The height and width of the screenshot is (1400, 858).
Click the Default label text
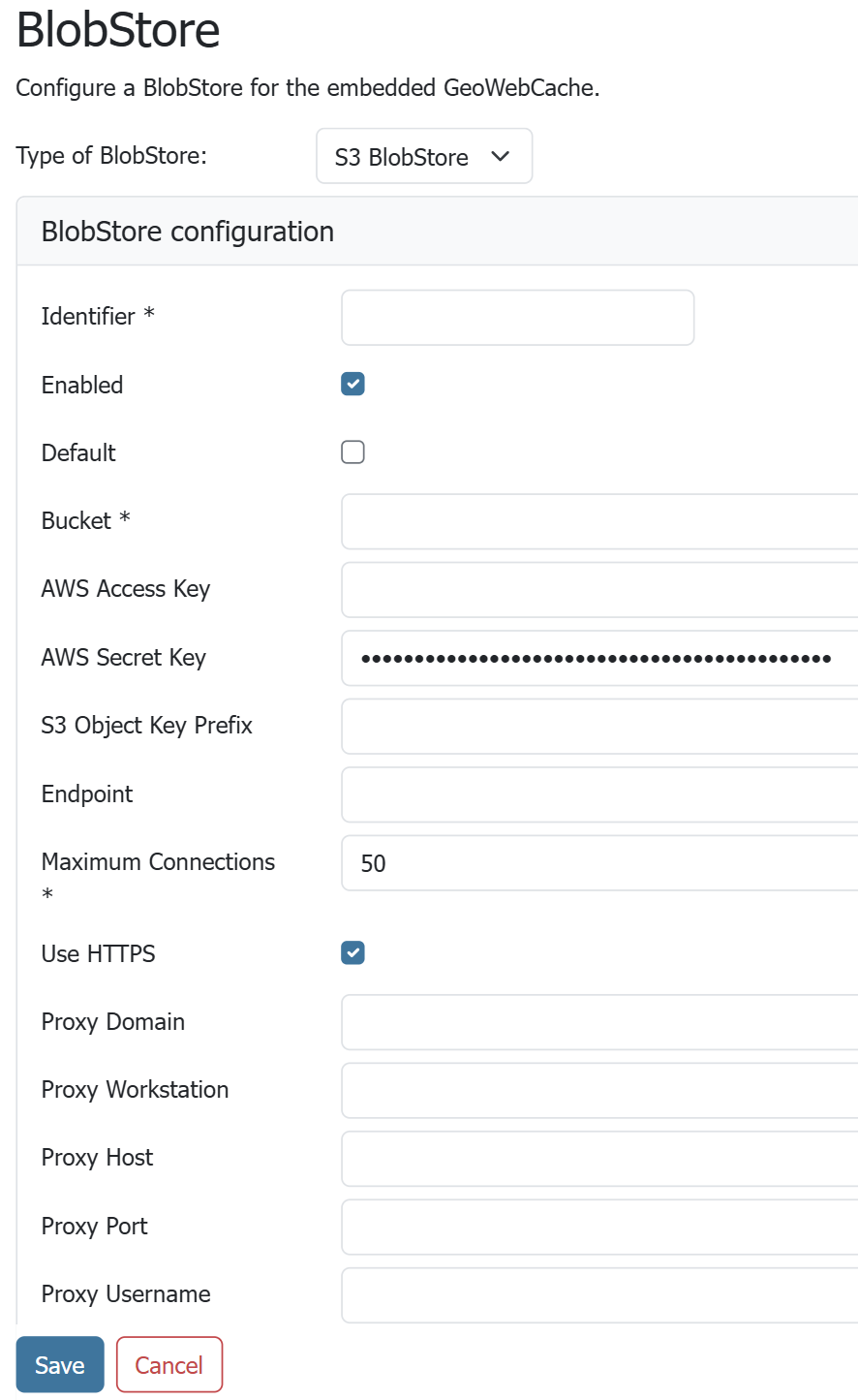click(78, 452)
